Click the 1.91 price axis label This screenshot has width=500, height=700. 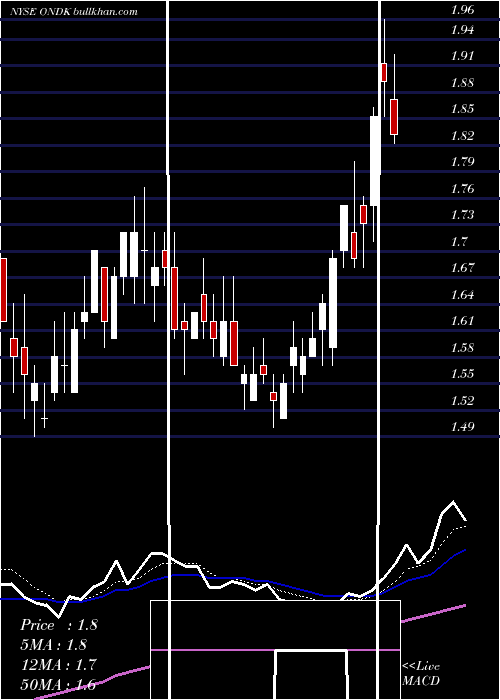pyautogui.click(x=462, y=56)
